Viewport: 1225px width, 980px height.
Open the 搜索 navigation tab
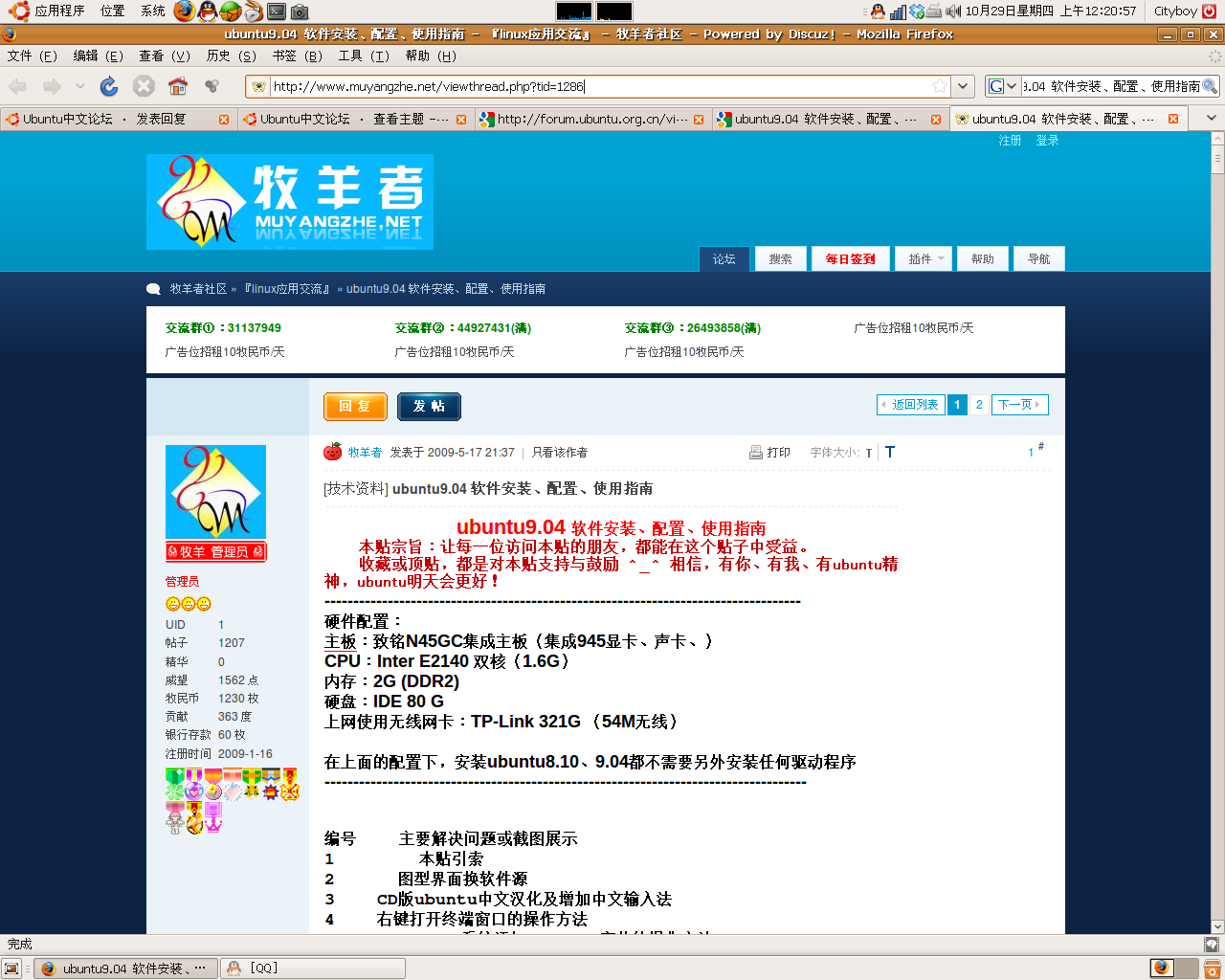click(x=780, y=258)
